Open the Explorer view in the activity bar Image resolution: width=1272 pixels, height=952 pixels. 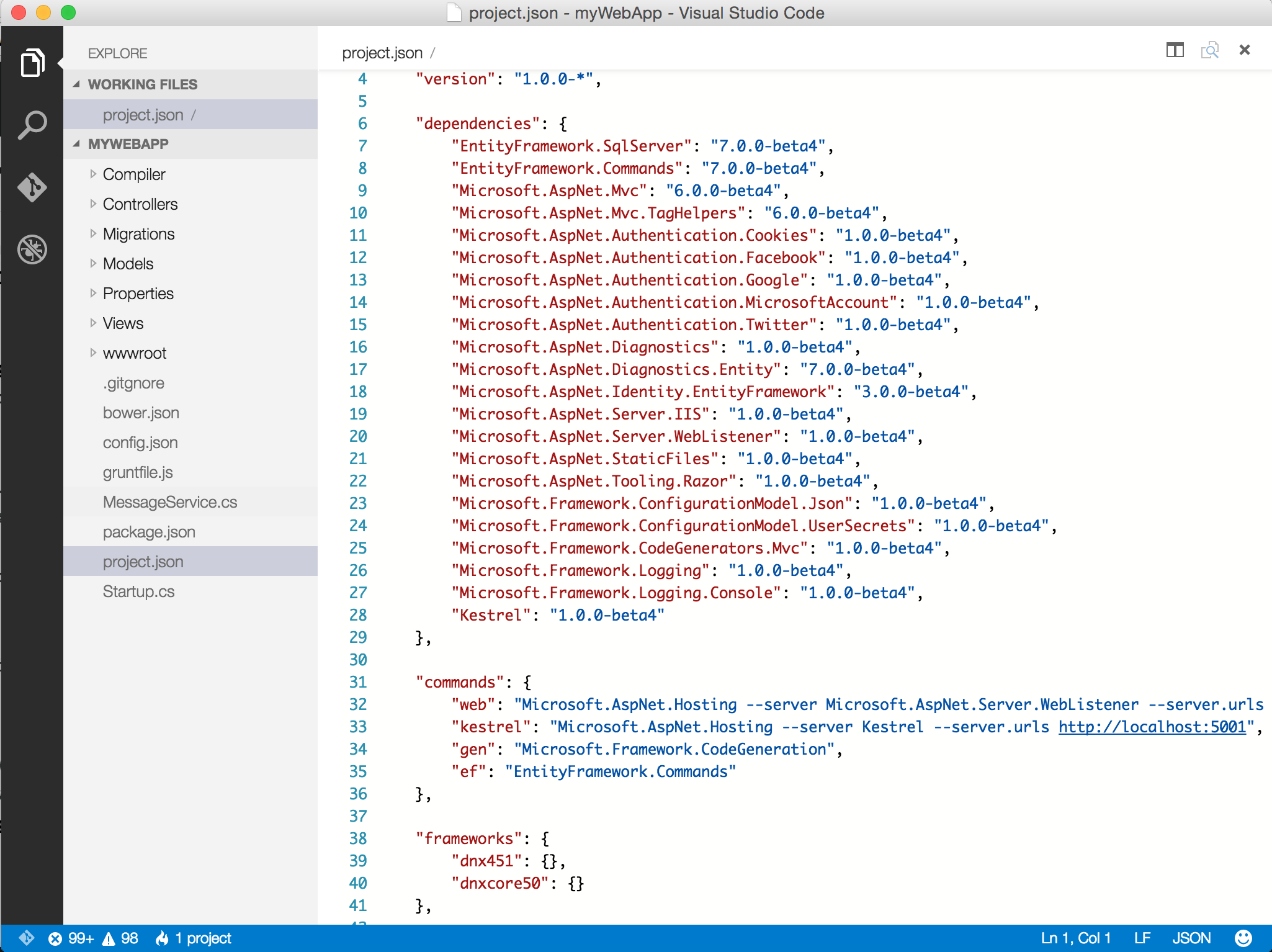click(x=32, y=63)
